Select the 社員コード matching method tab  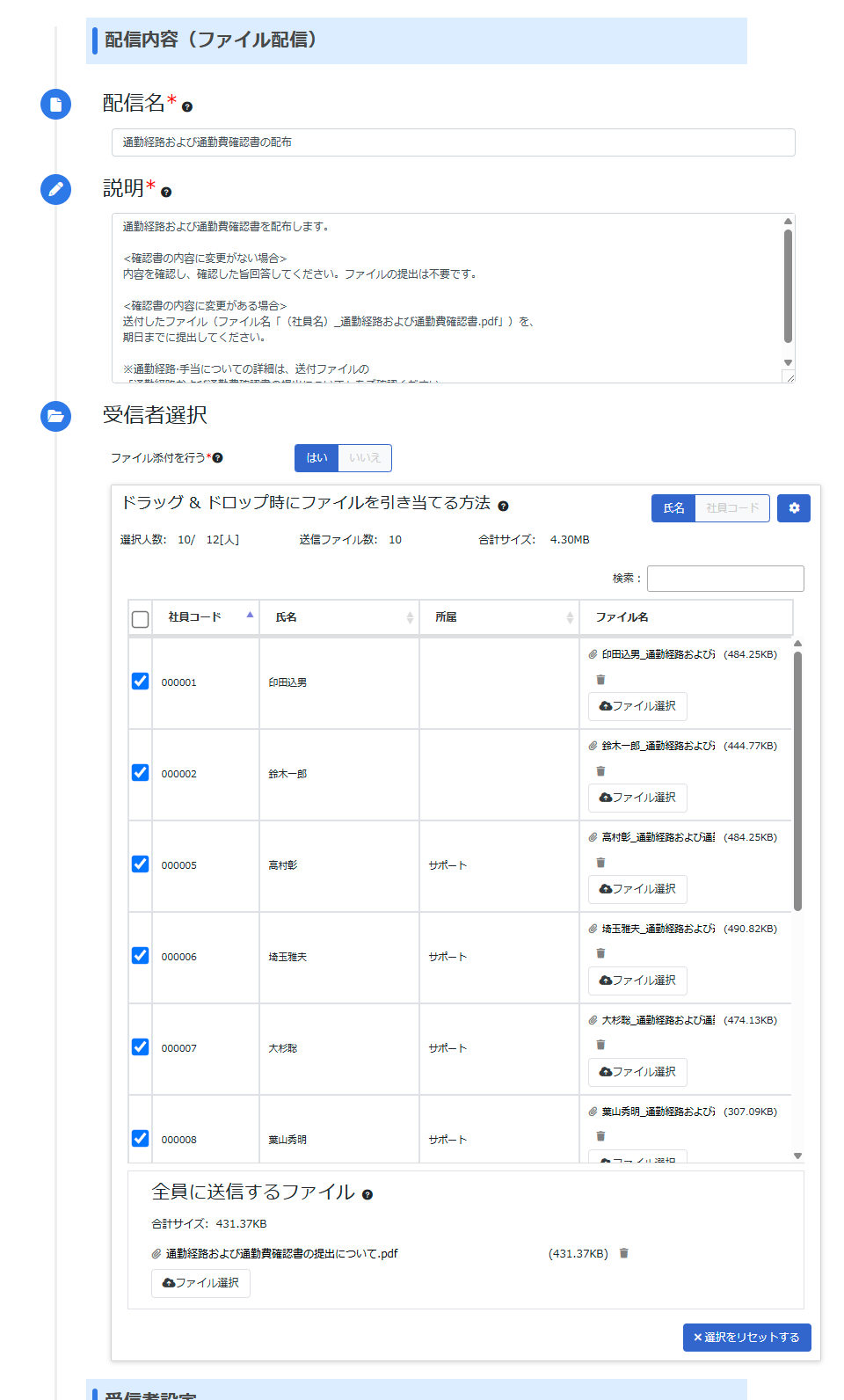[x=732, y=508]
